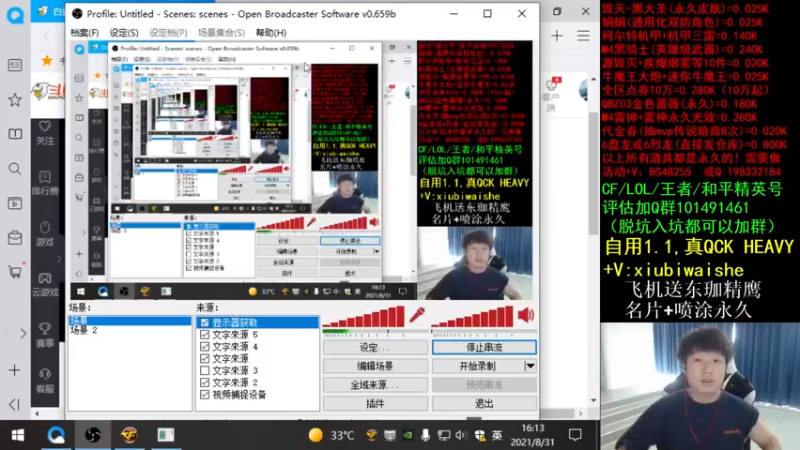Expand the 开始录制 dropdown arrow

(530, 366)
